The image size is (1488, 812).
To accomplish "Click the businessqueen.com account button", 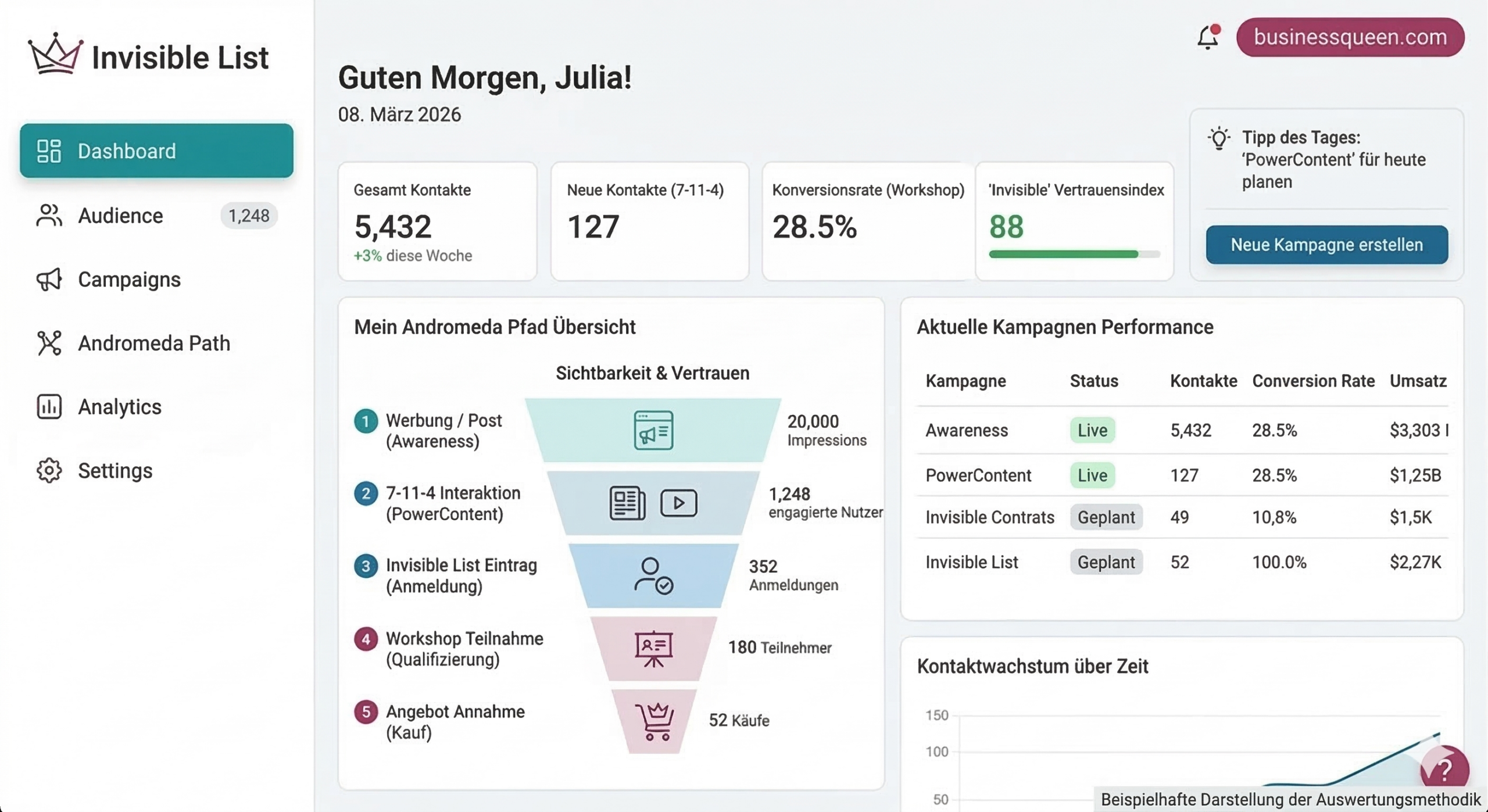I will coord(1350,37).
